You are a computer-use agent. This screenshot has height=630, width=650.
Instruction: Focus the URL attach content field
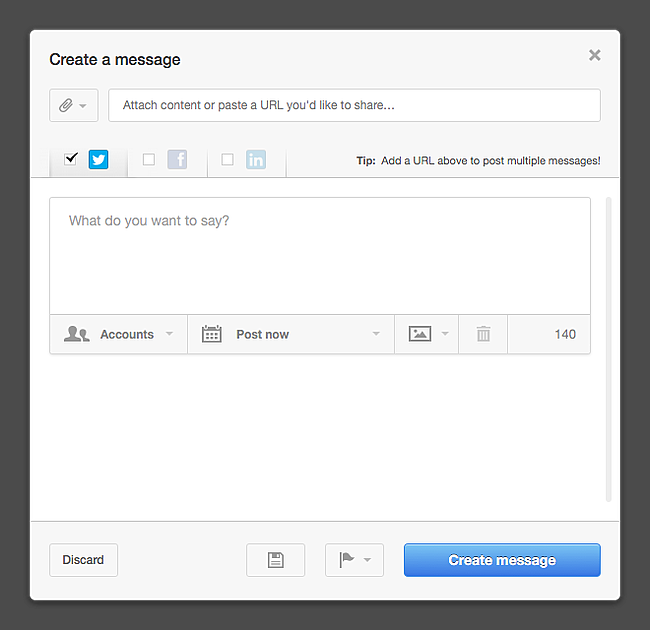[354, 105]
